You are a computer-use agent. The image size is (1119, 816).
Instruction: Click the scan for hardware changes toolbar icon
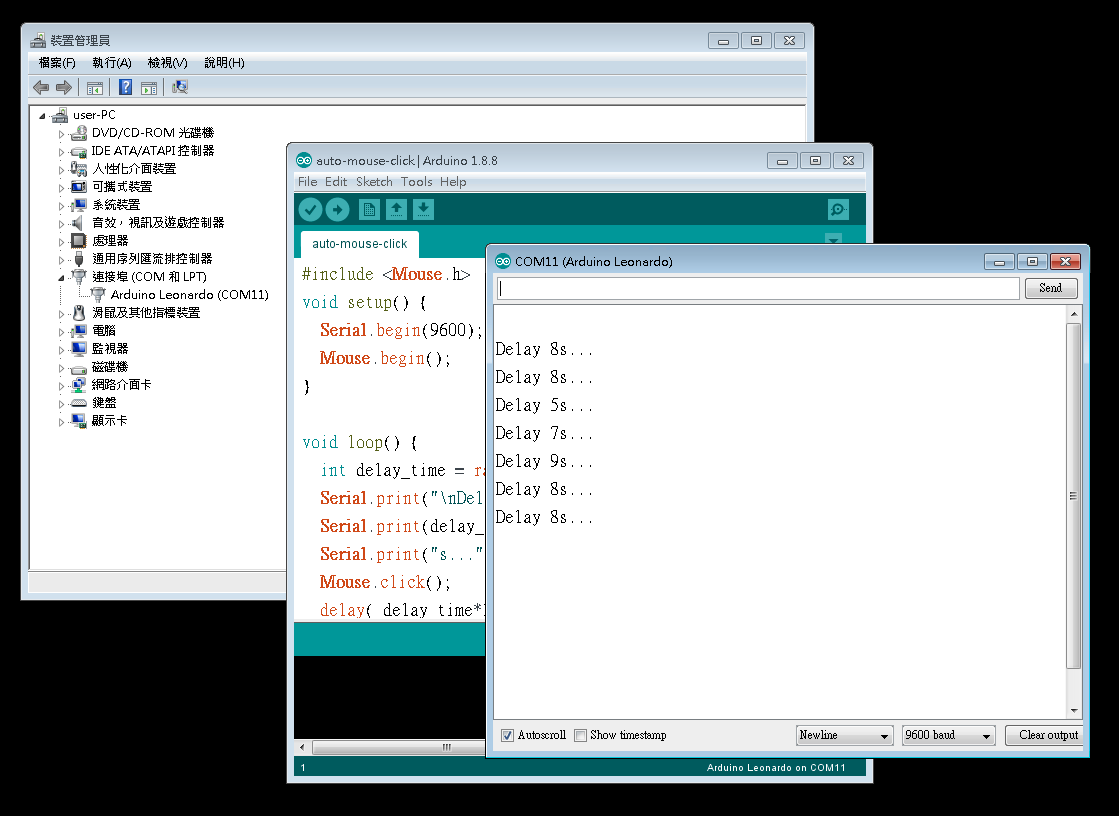[180, 87]
